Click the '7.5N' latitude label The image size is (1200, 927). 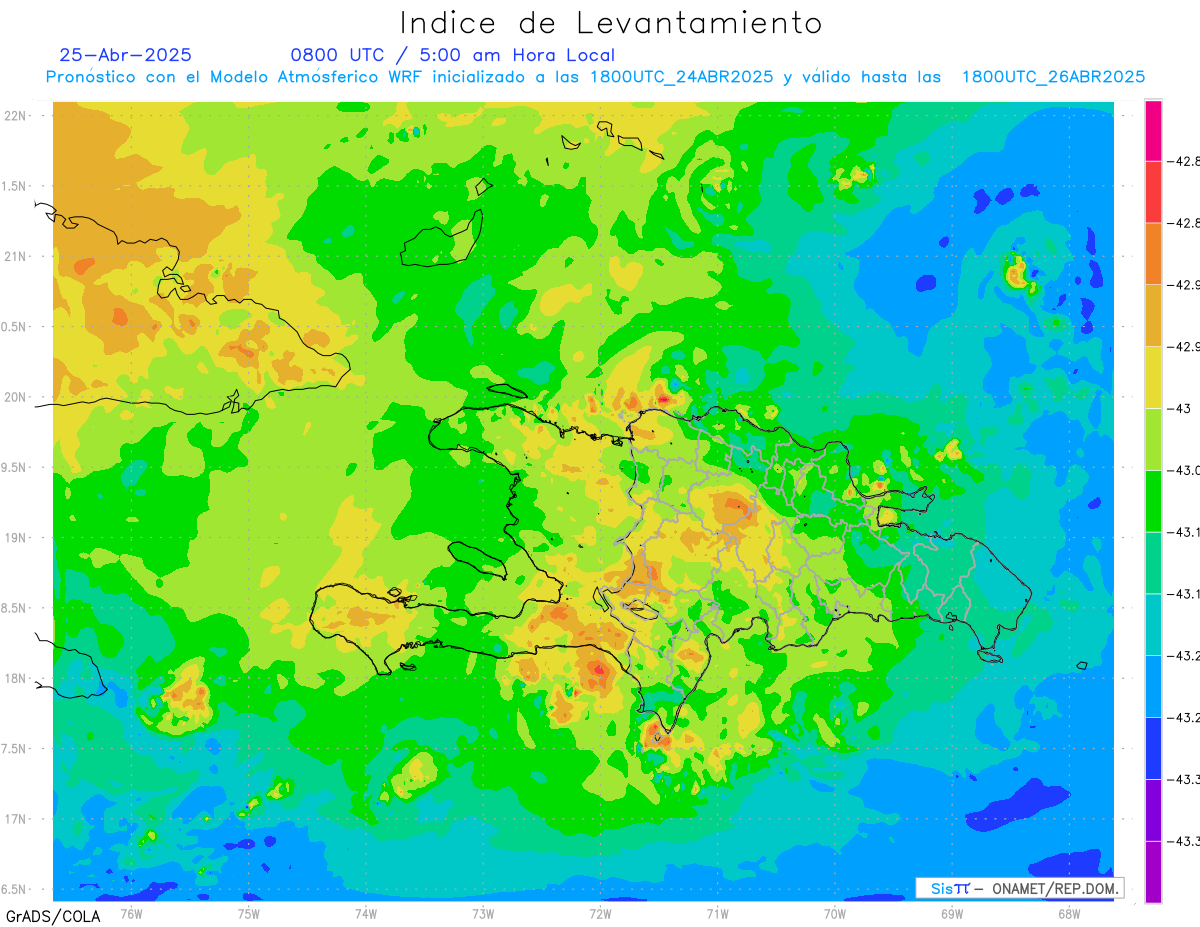[15, 749]
